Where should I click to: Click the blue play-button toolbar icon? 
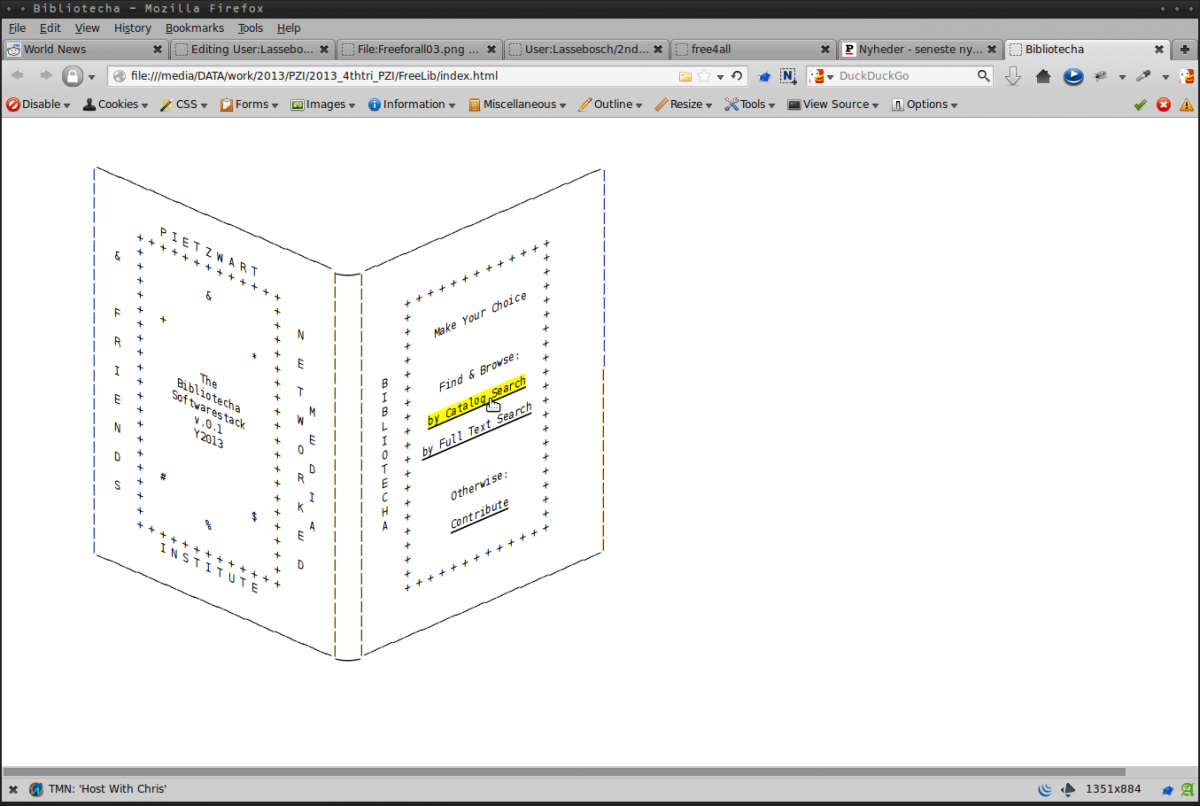coord(1073,76)
